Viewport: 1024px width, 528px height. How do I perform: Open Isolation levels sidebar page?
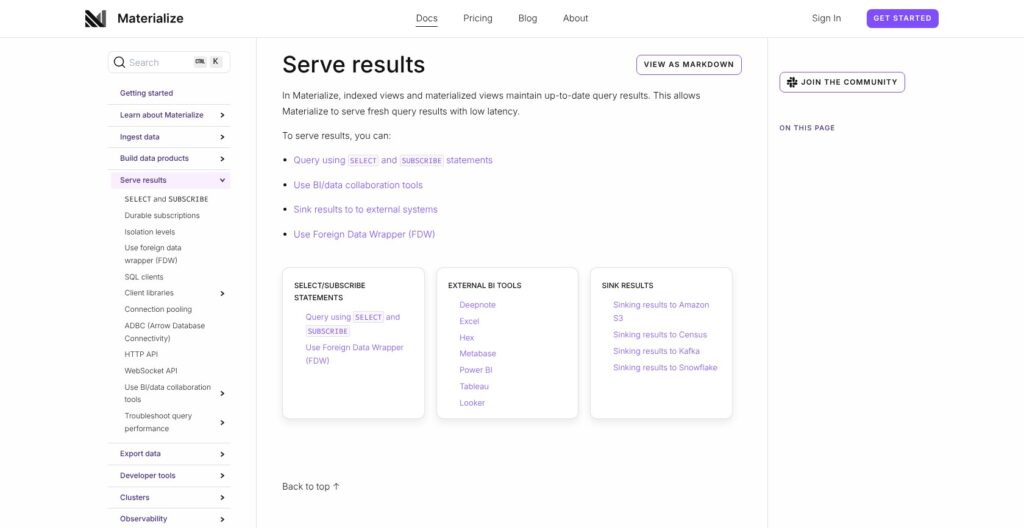pos(150,232)
